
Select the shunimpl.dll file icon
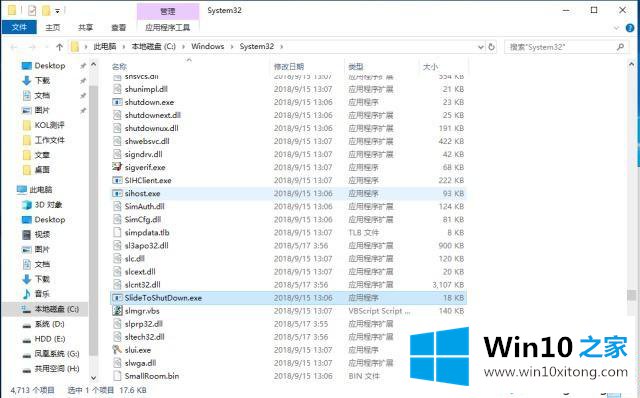pyautogui.click(x=117, y=89)
